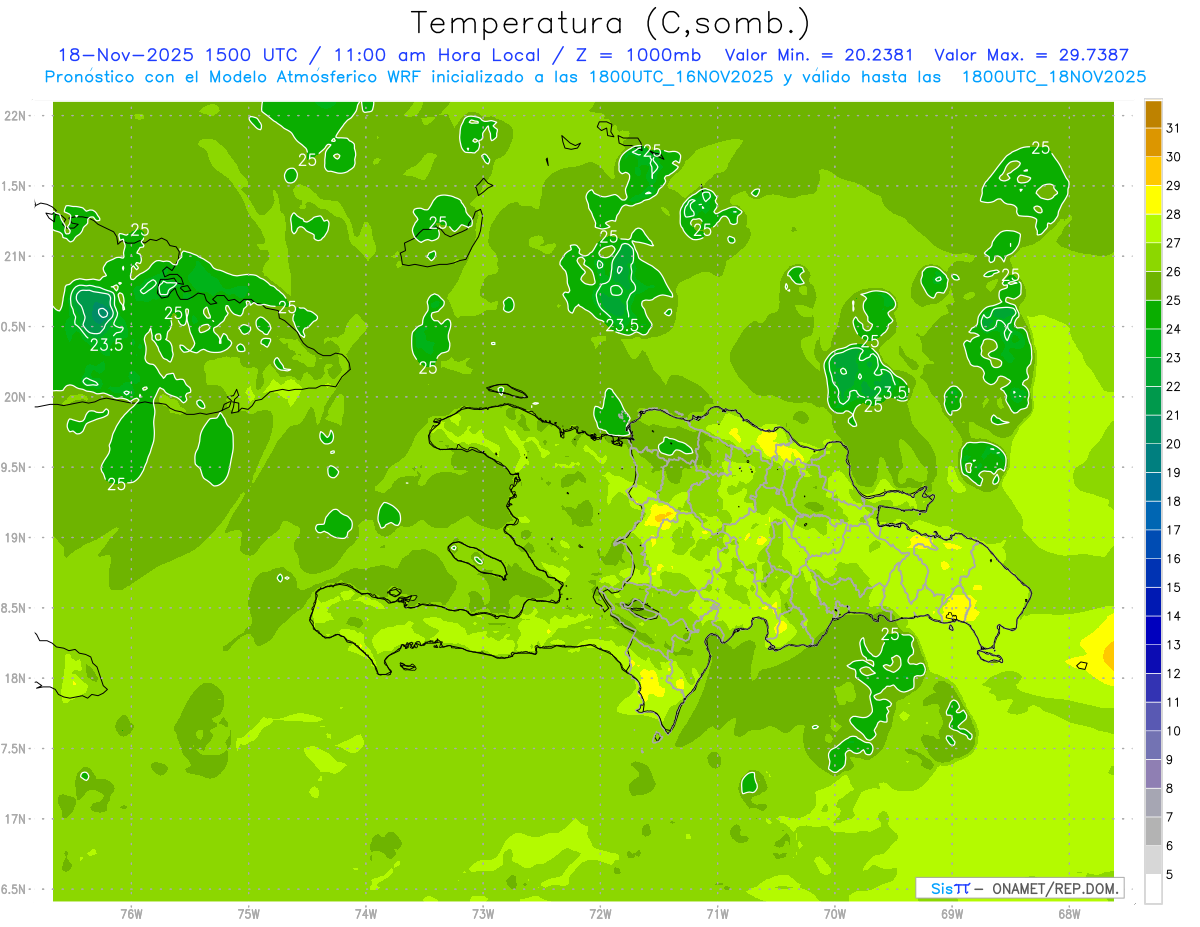Image resolution: width=1200 pixels, height=927 pixels.
Task: Click the '29' value on the color scale
Action: [x=1174, y=185]
